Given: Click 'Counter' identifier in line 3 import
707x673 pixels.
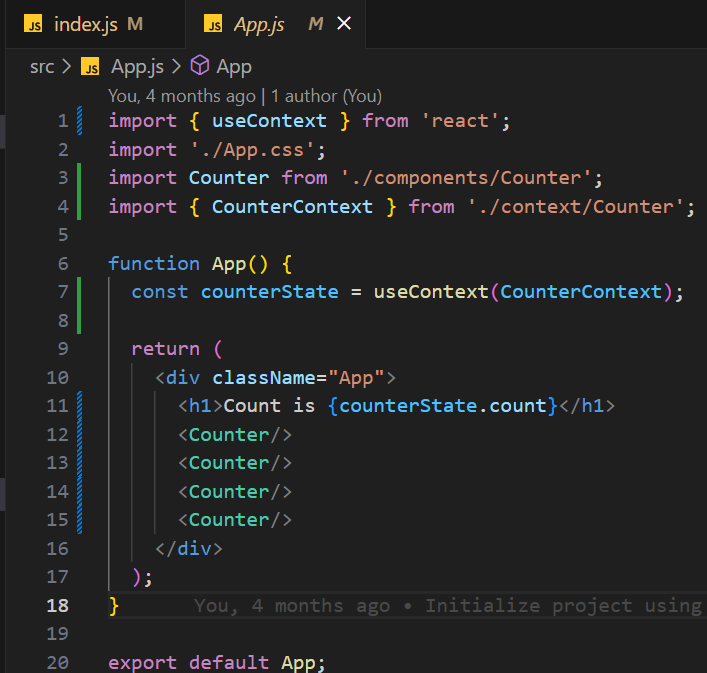Looking at the screenshot, I should pyautogui.click(x=229, y=178).
